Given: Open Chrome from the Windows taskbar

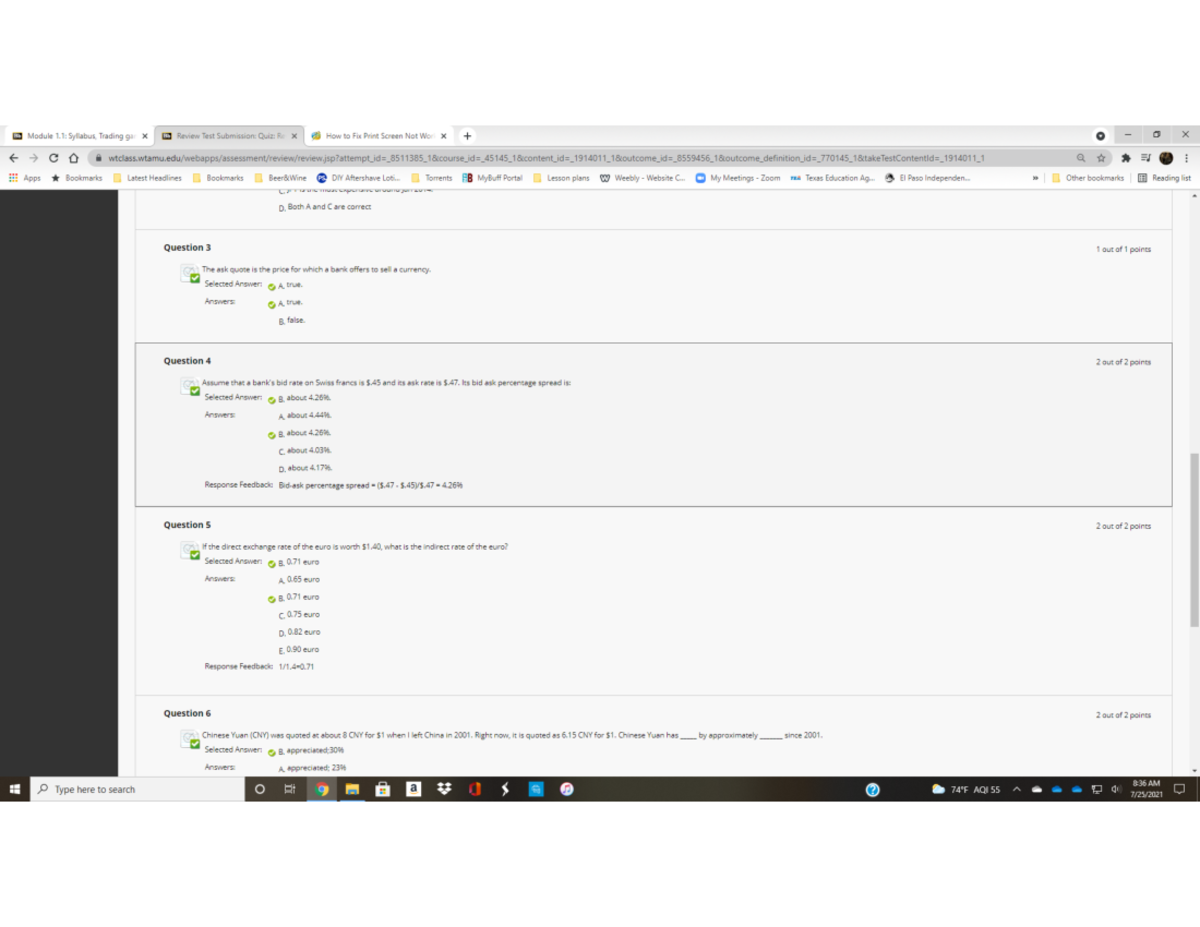Looking at the screenshot, I should [x=321, y=789].
